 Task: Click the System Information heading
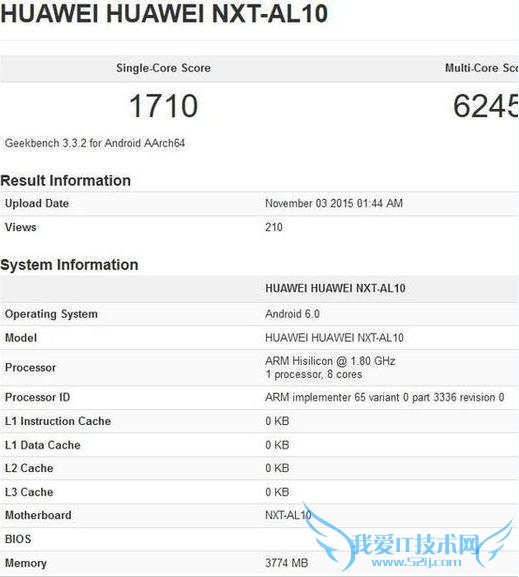click(x=70, y=265)
